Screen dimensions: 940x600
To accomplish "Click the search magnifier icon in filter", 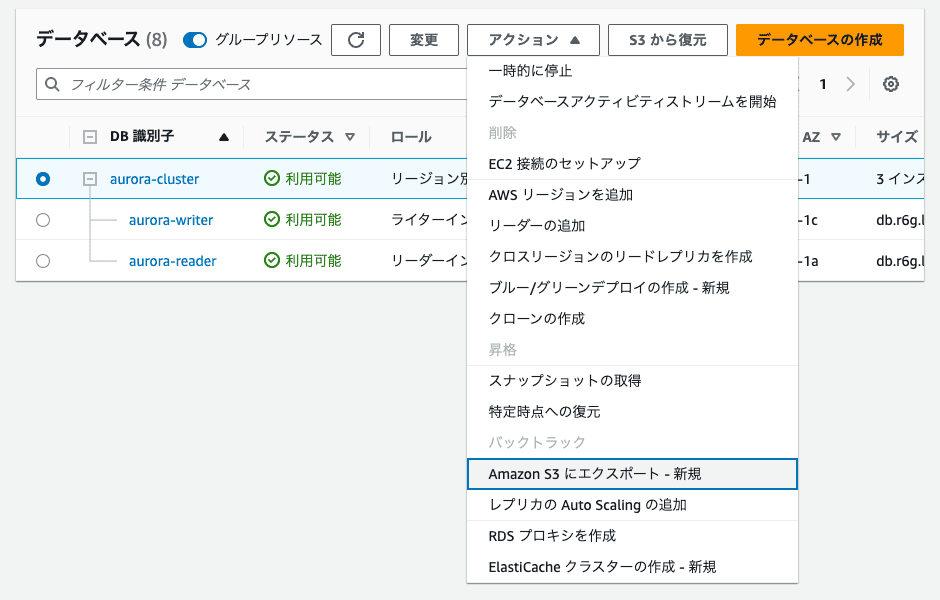I will [52, 84].
